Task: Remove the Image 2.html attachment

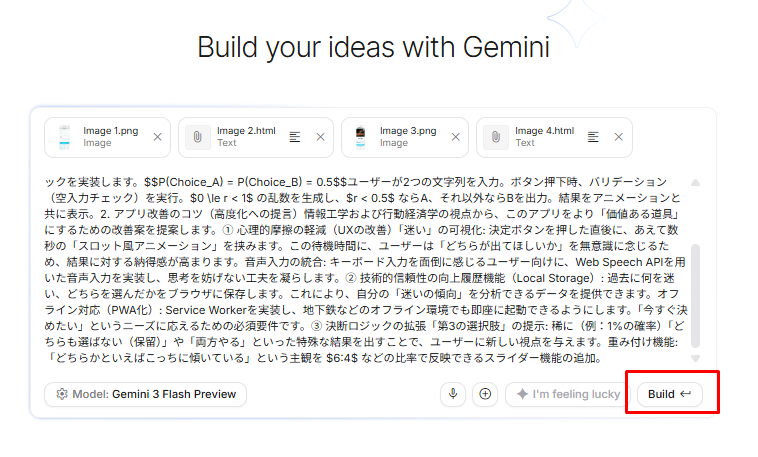Action: pos(320,137)
